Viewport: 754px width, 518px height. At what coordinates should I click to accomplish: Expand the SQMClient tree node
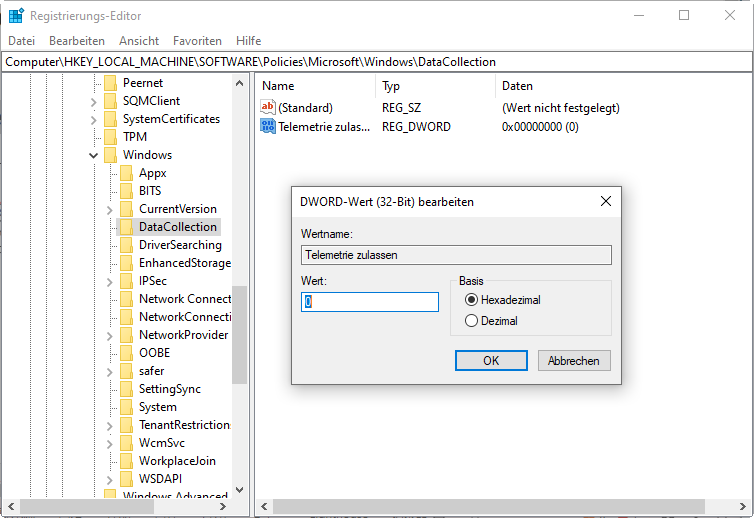click(93, 101)
